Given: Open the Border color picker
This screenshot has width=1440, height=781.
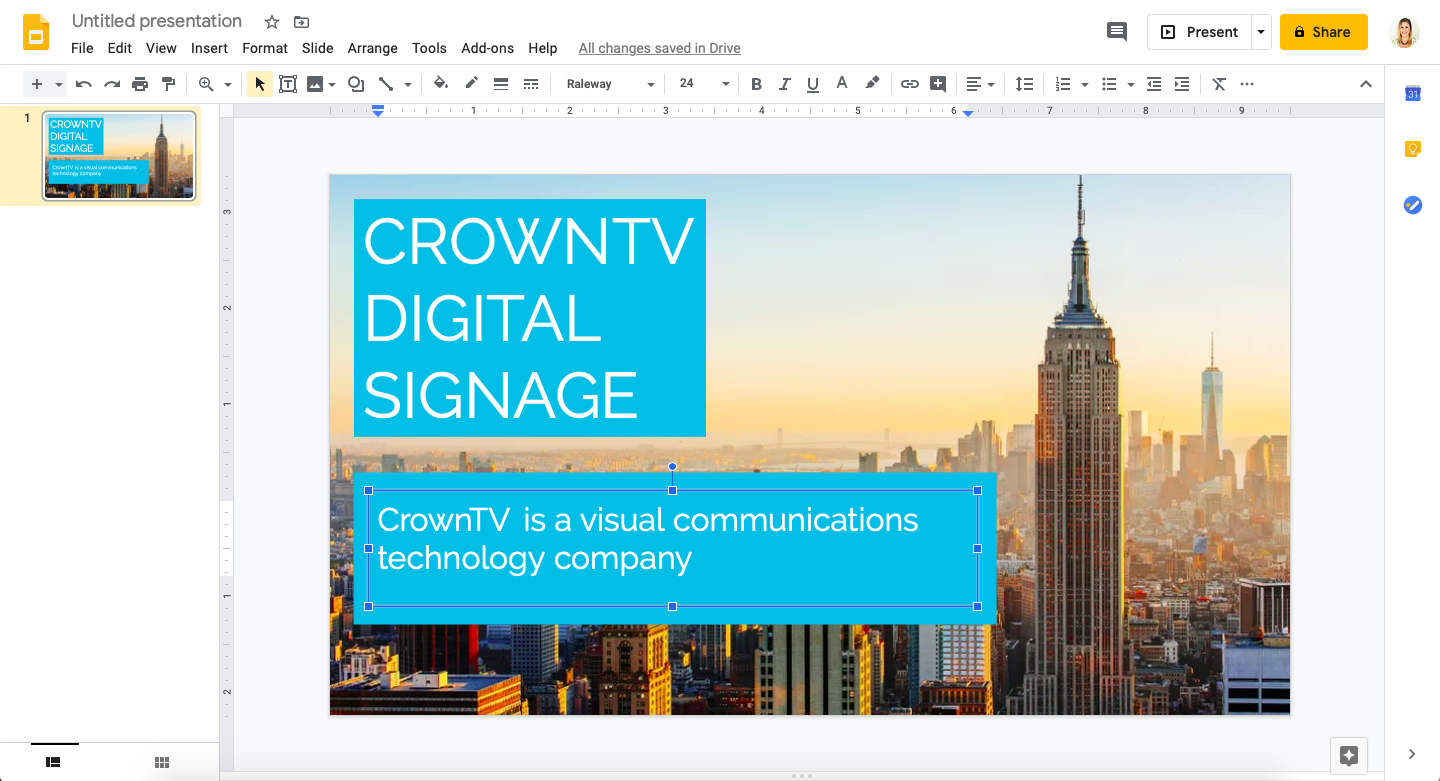Looking at the screenshot, I should [471, 84].
